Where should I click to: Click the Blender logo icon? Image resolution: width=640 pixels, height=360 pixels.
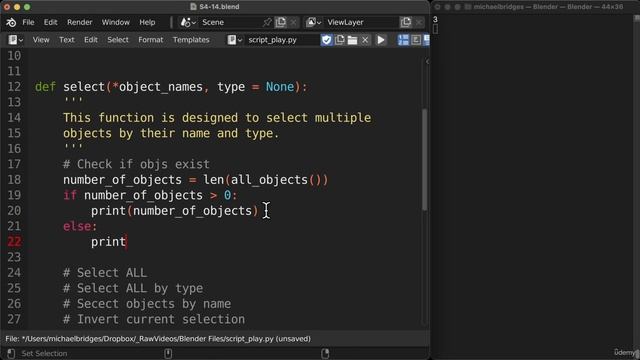tap(11, 22)
